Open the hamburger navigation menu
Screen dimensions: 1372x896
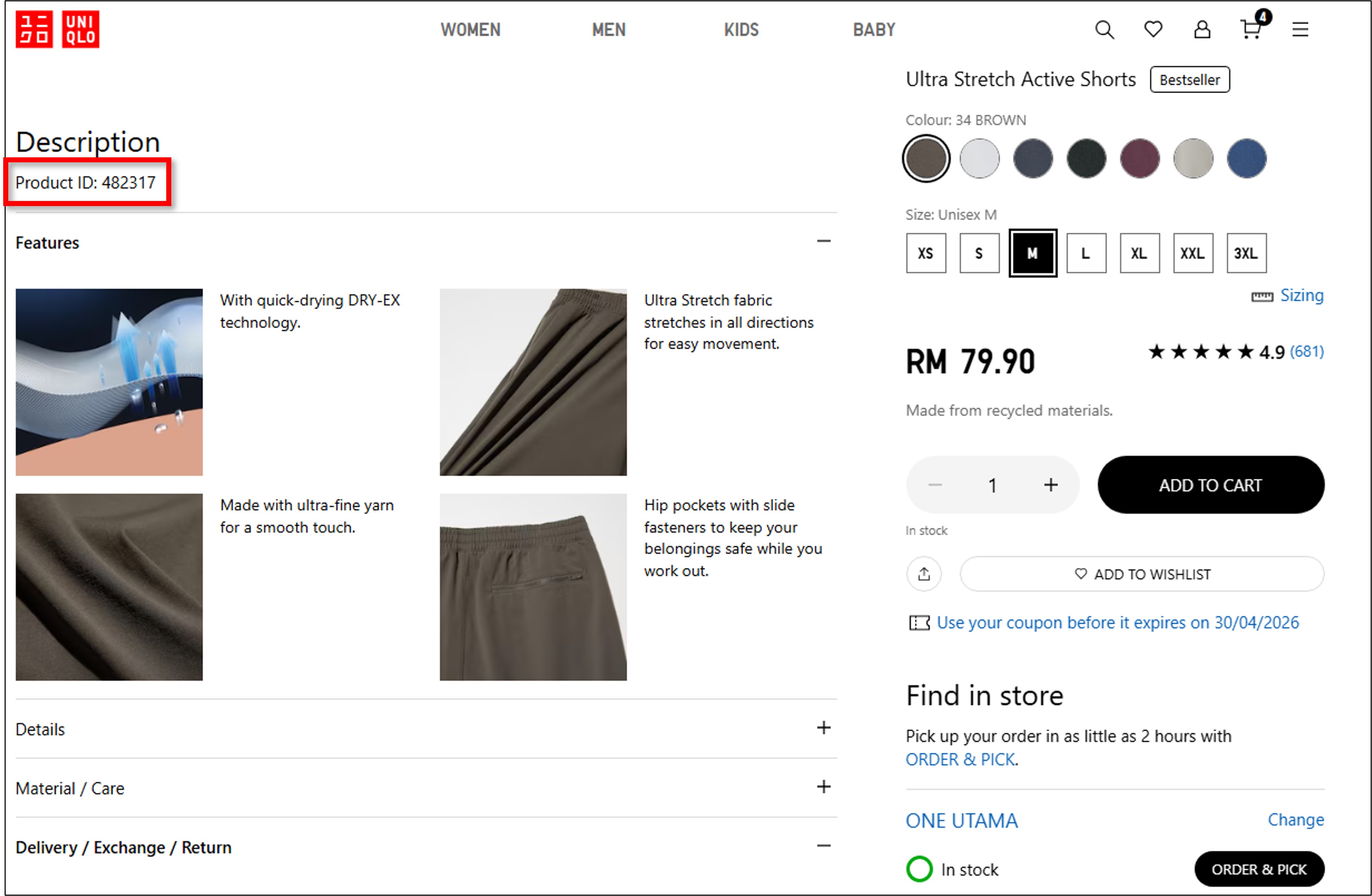click(x=1301, y=29)
